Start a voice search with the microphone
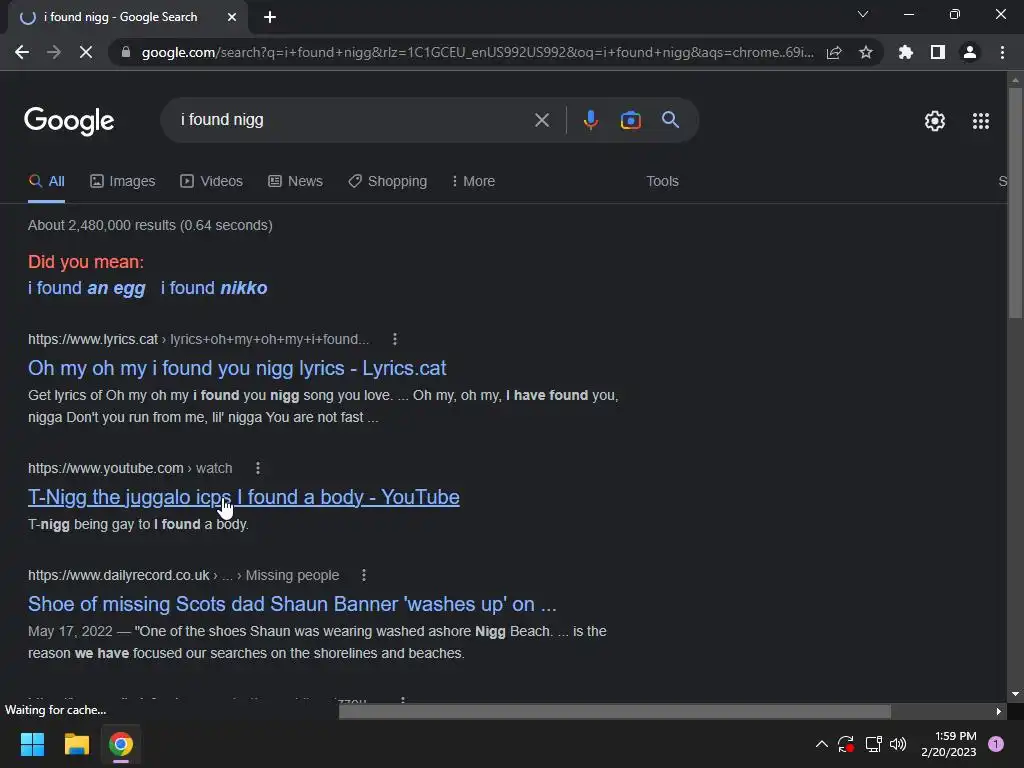This screenshot has width=1024, height=768. coord(591,120)
